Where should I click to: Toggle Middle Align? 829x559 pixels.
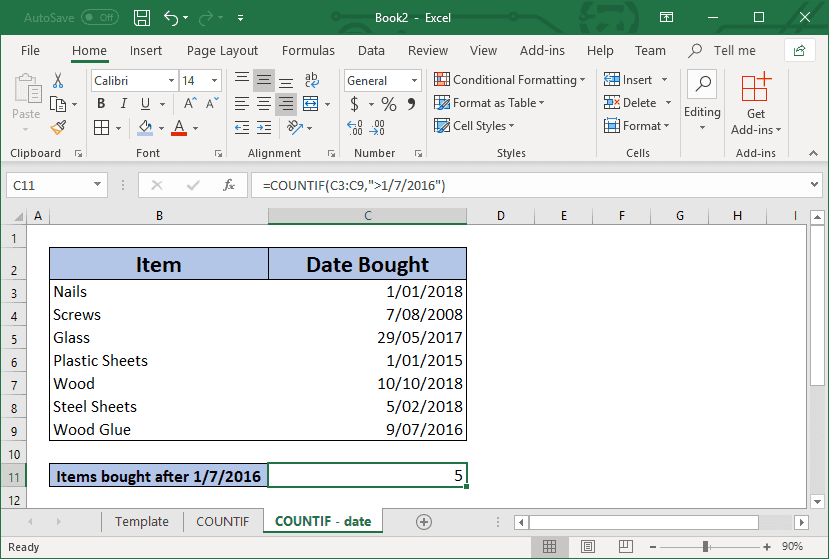point(264,80)
